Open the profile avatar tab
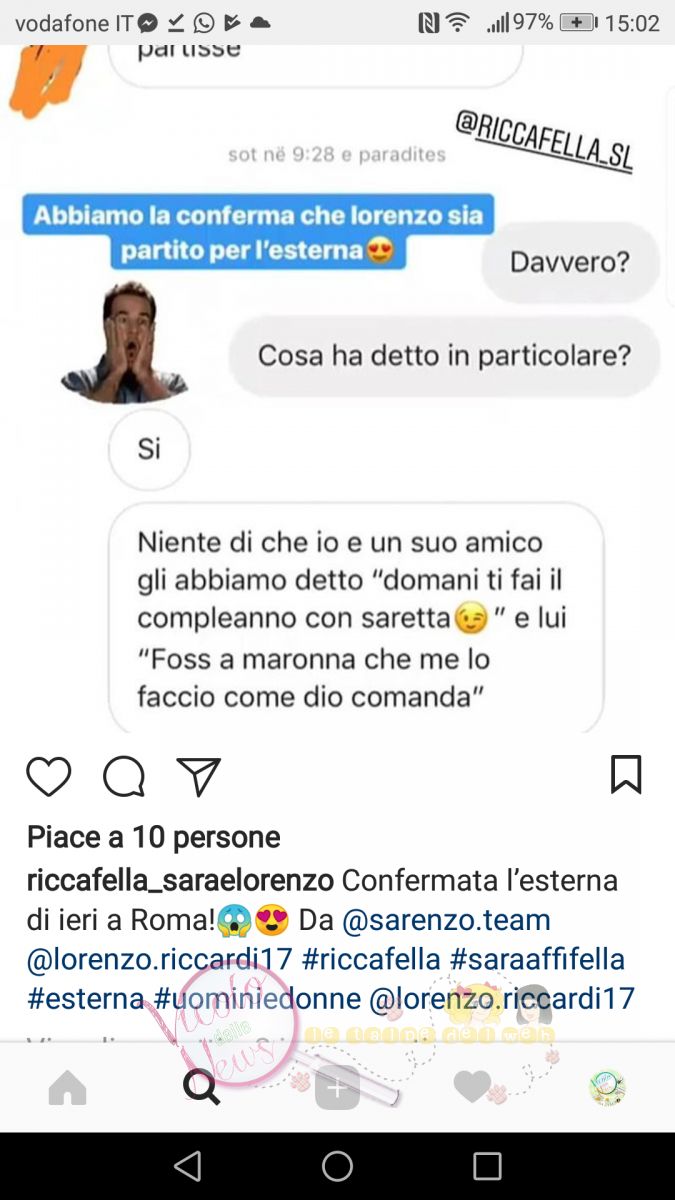The width and height of the screenshot is (675, 1200). [607, 1087]
